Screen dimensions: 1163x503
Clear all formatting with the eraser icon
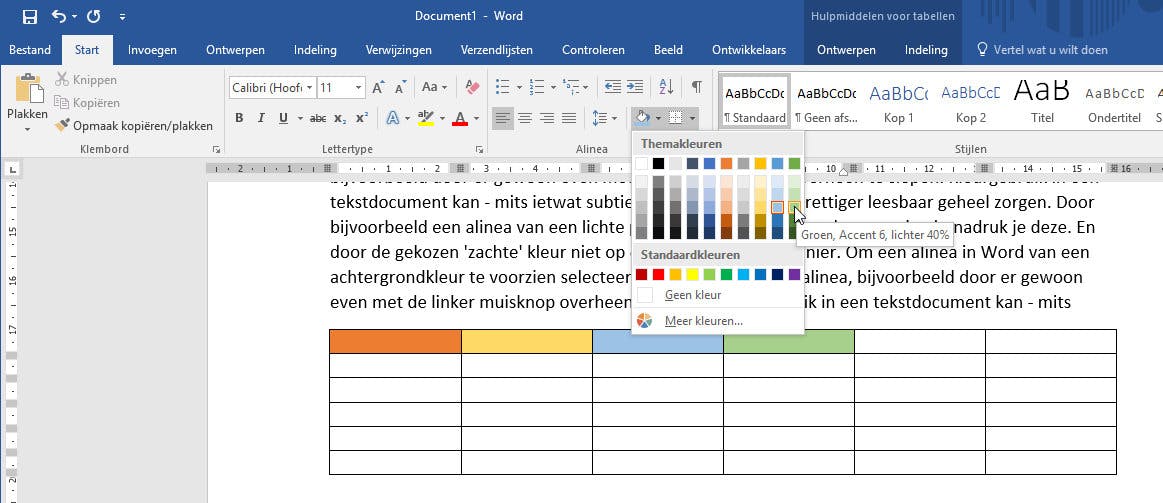pos(472,88)
